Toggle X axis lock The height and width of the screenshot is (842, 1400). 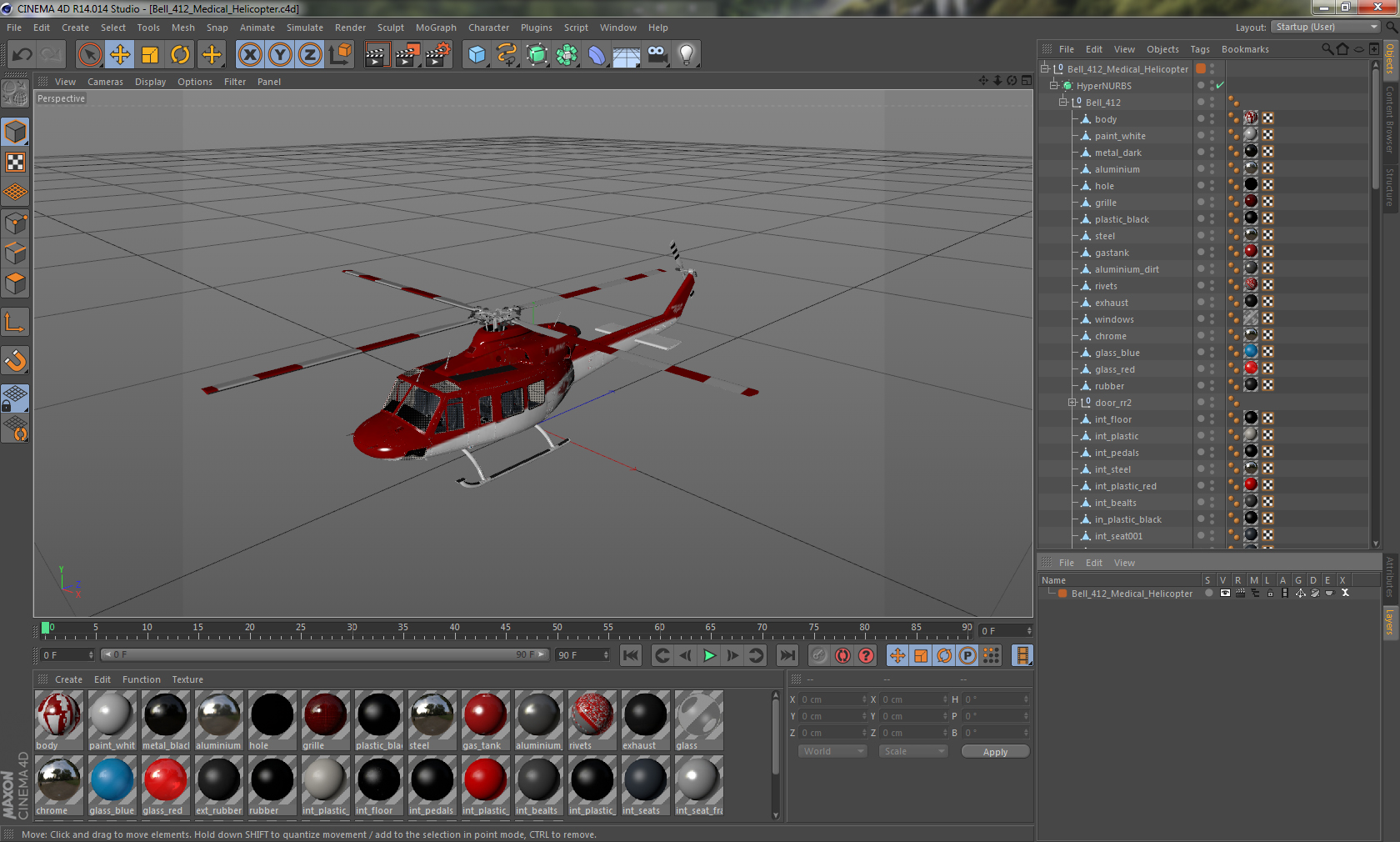pyautogui.click(x=249, y=55)
